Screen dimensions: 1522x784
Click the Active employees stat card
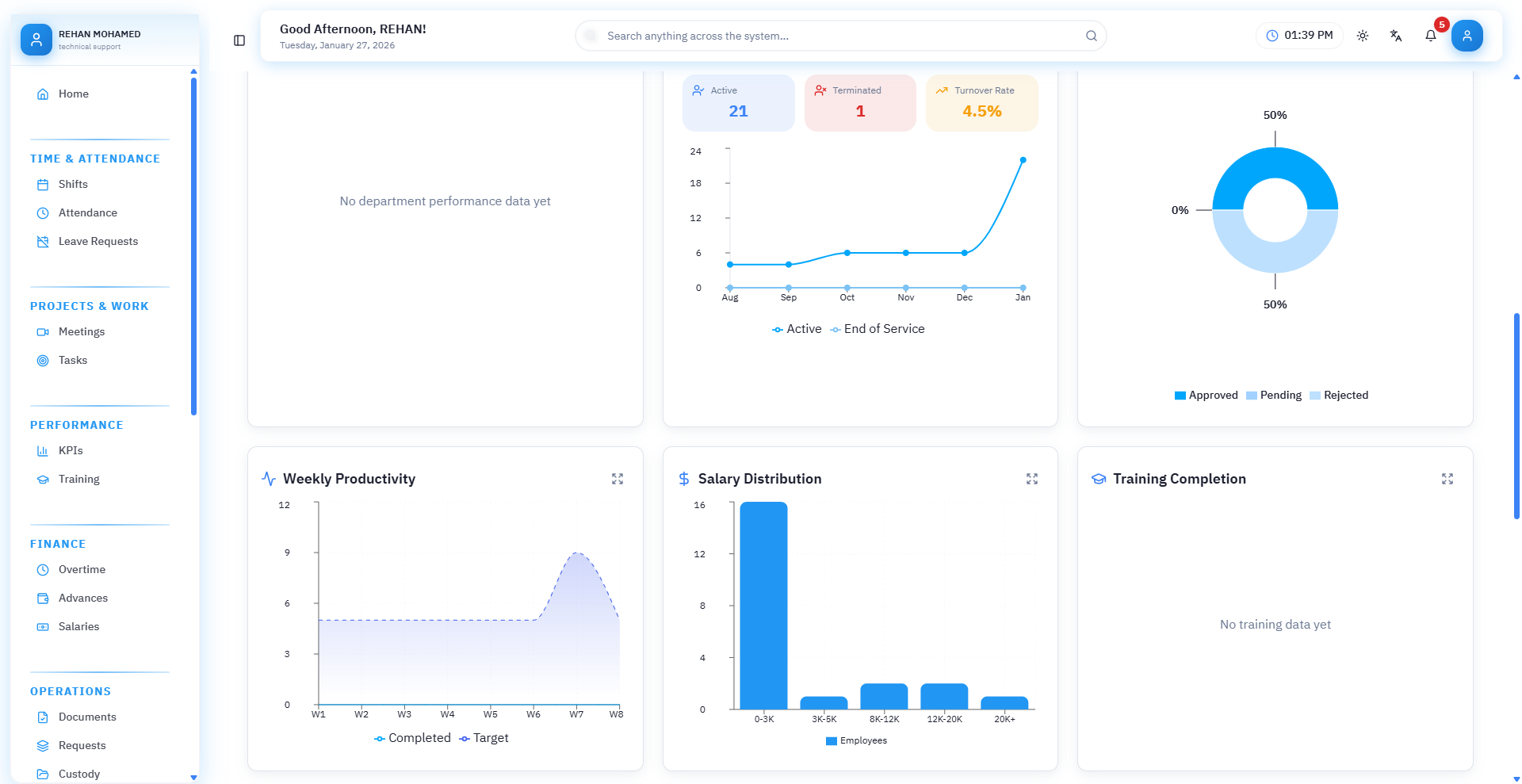tap(738, 102)
